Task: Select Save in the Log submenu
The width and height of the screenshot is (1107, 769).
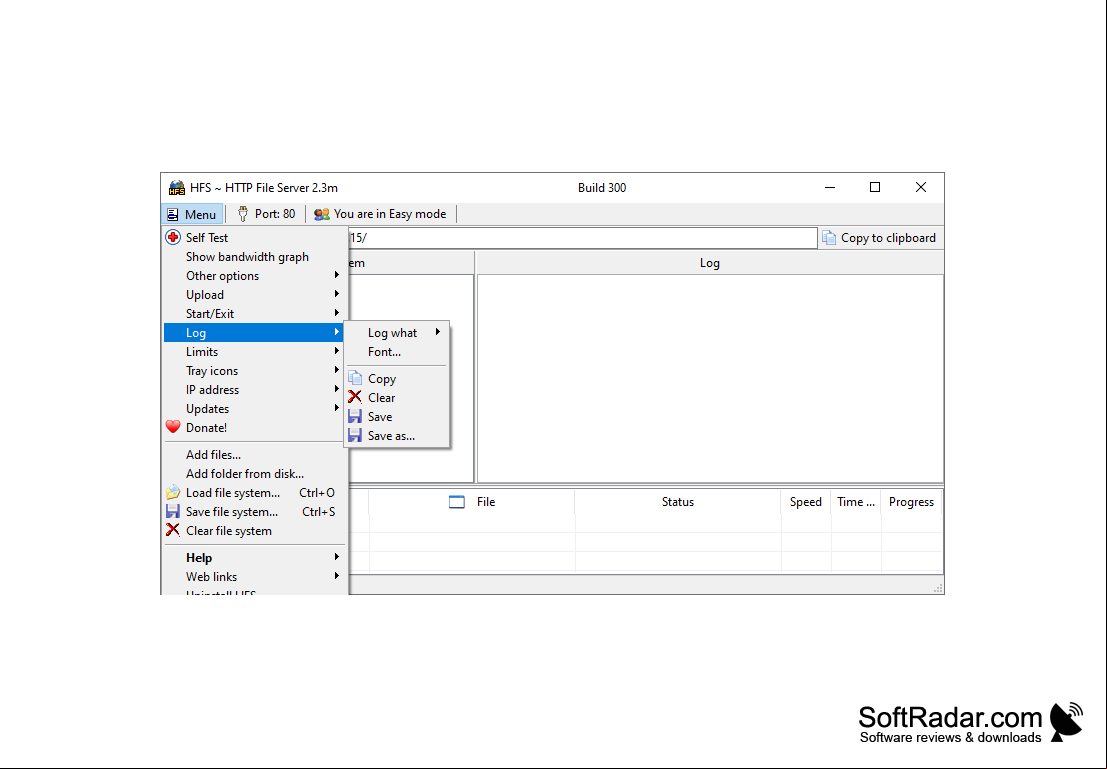Action: click(397, 417)
